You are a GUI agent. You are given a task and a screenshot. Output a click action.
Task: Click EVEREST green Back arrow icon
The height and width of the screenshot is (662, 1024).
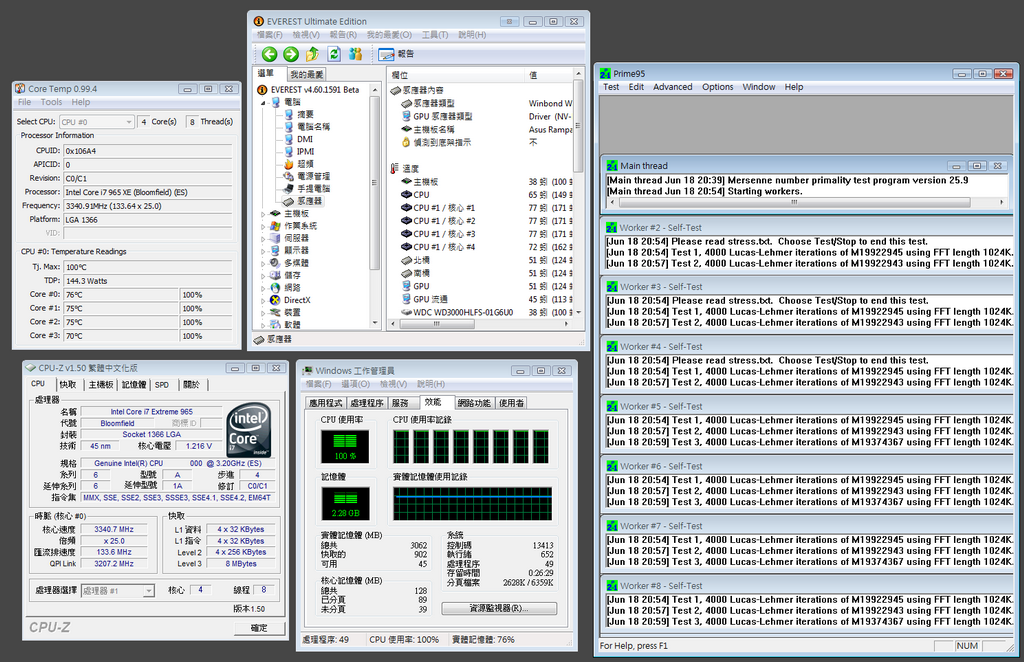(270, 54)
